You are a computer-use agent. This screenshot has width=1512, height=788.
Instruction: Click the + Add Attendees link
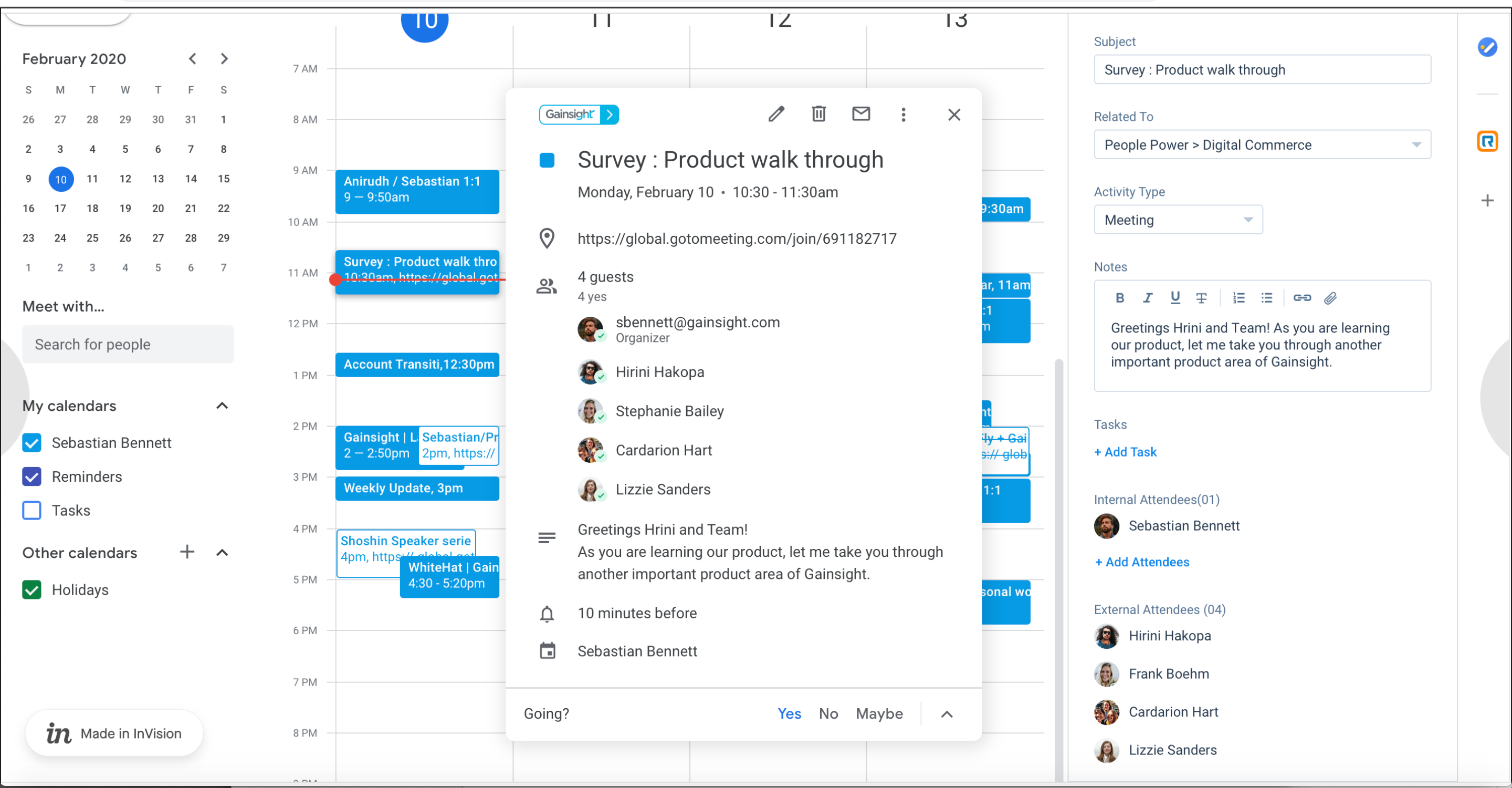click(1142, 562)
